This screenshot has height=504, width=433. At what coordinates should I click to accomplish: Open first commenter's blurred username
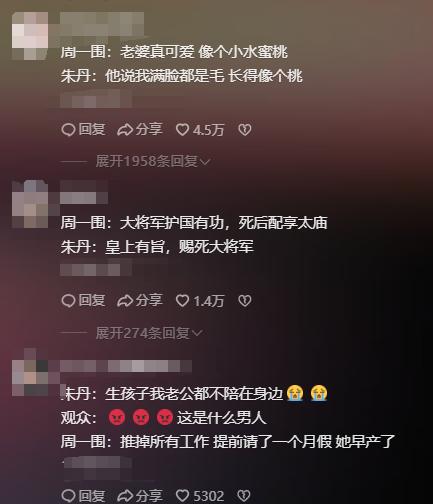click(x=102, y=24)
